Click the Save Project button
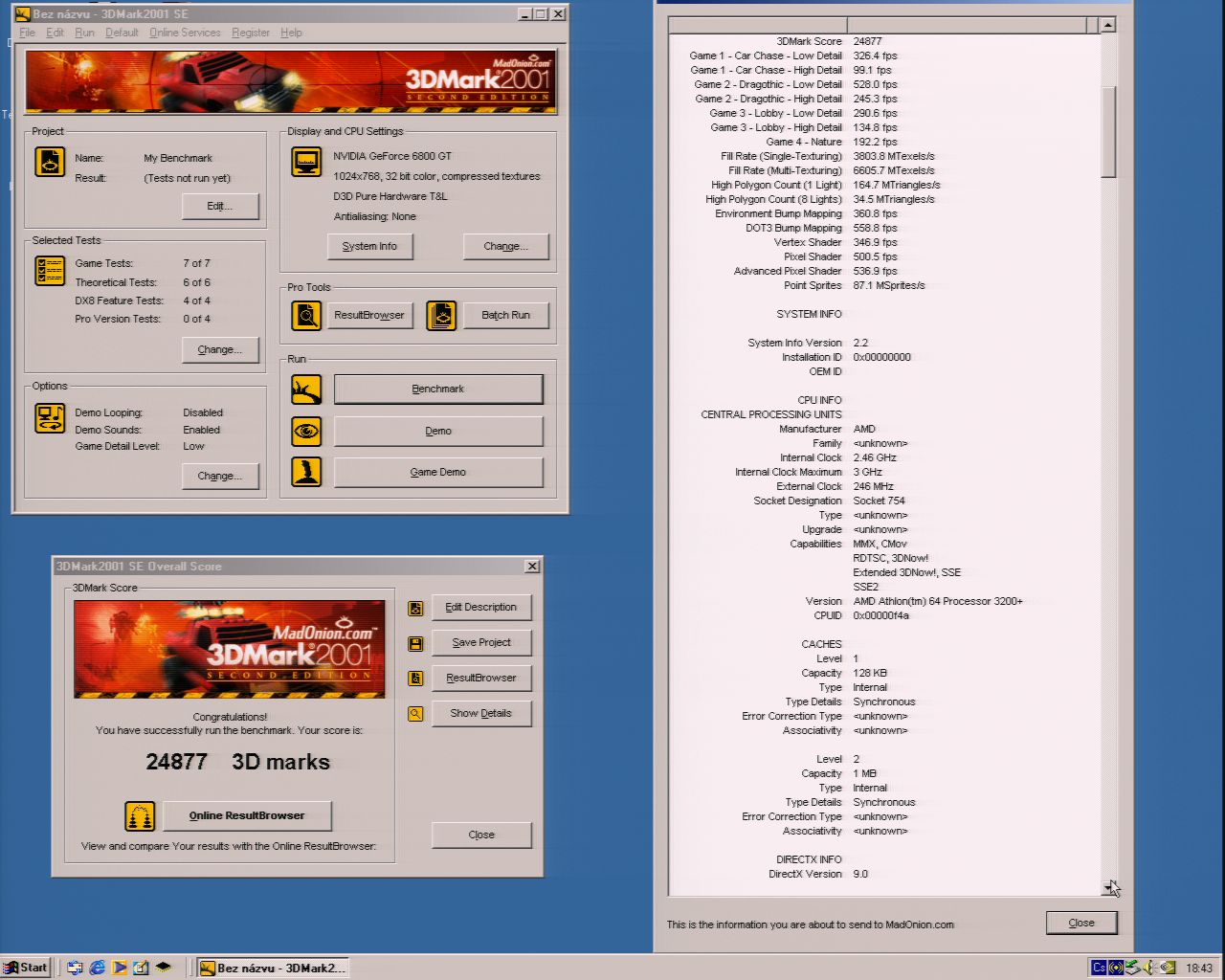Viewport: 1225px width, 980px height. click(x=481, y=643)
